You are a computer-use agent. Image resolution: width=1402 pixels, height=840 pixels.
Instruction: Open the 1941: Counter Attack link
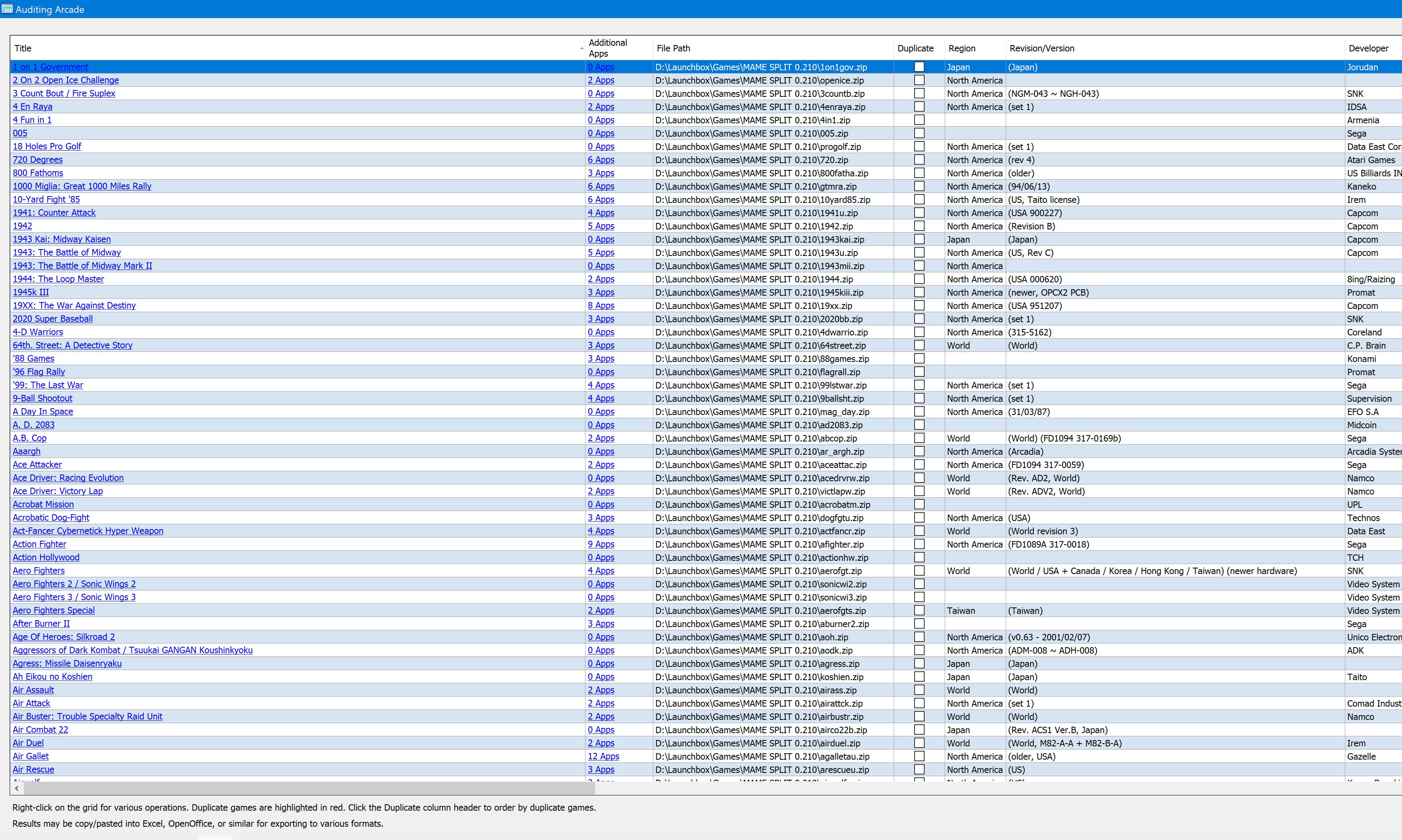pos(54,213)
